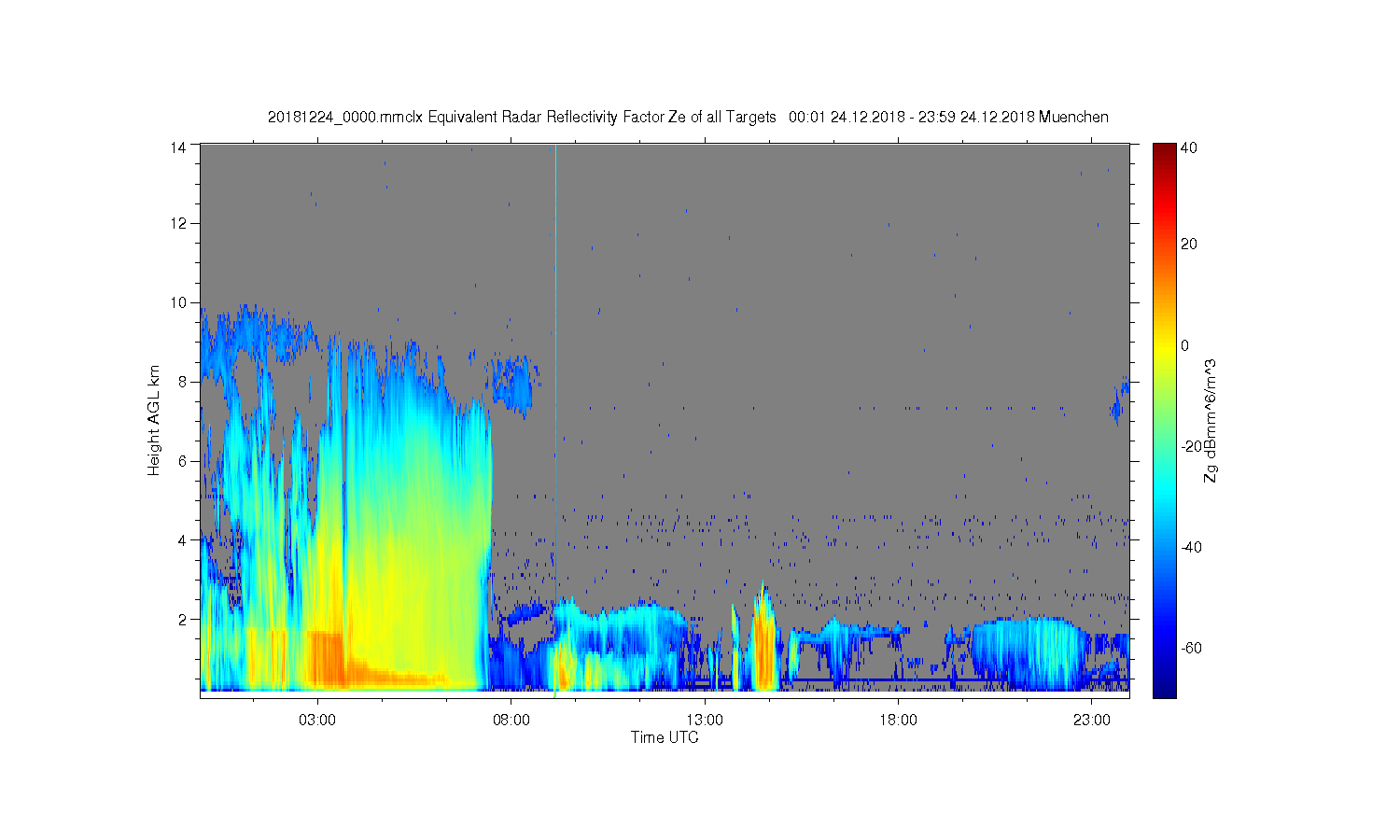Image resolution: width=1400 pixels, height=840 pixels.
Task: Click the colorbar value label -60
Action: [1191, 648]
